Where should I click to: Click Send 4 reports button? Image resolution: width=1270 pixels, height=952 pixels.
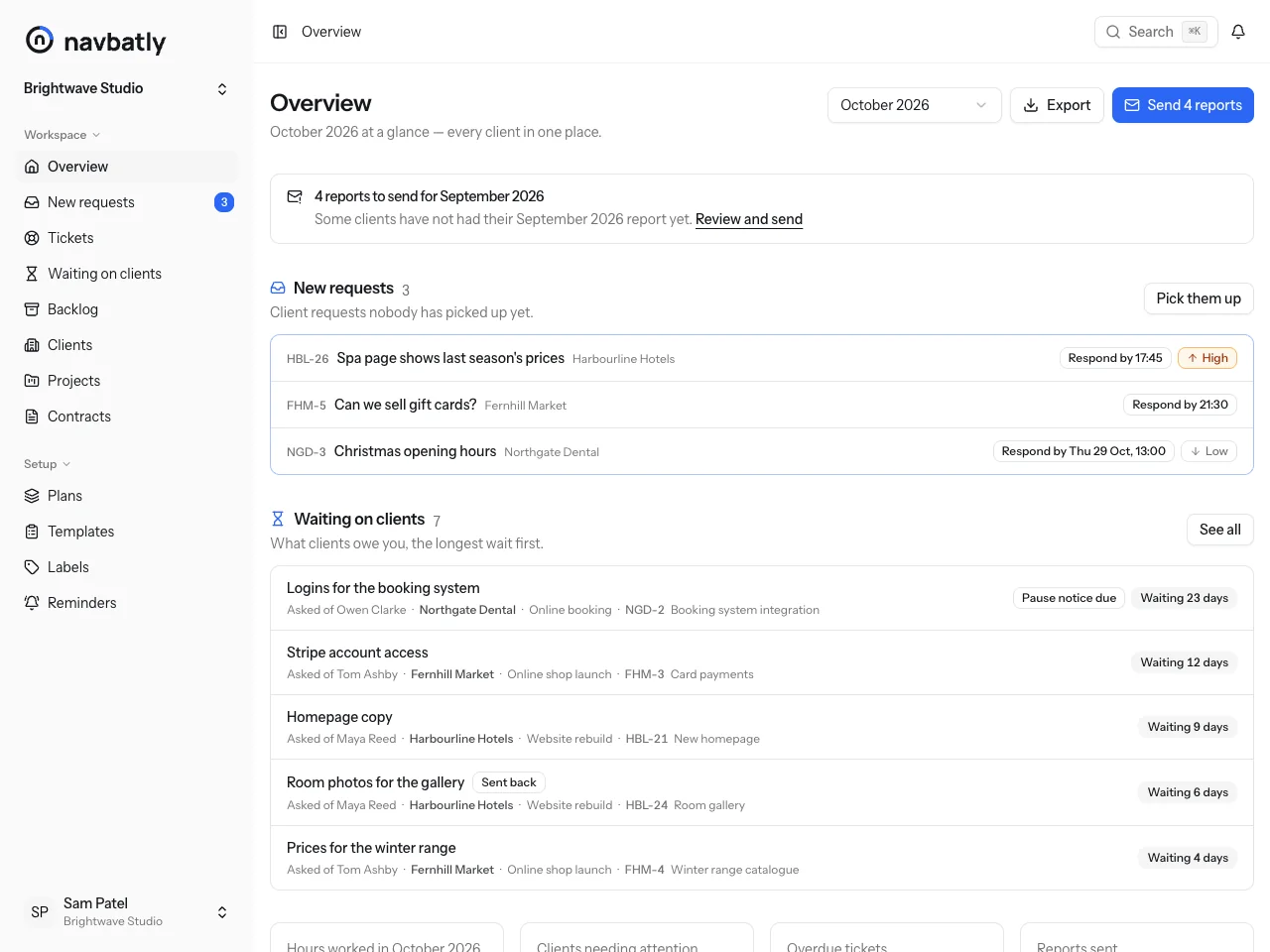1183,105
